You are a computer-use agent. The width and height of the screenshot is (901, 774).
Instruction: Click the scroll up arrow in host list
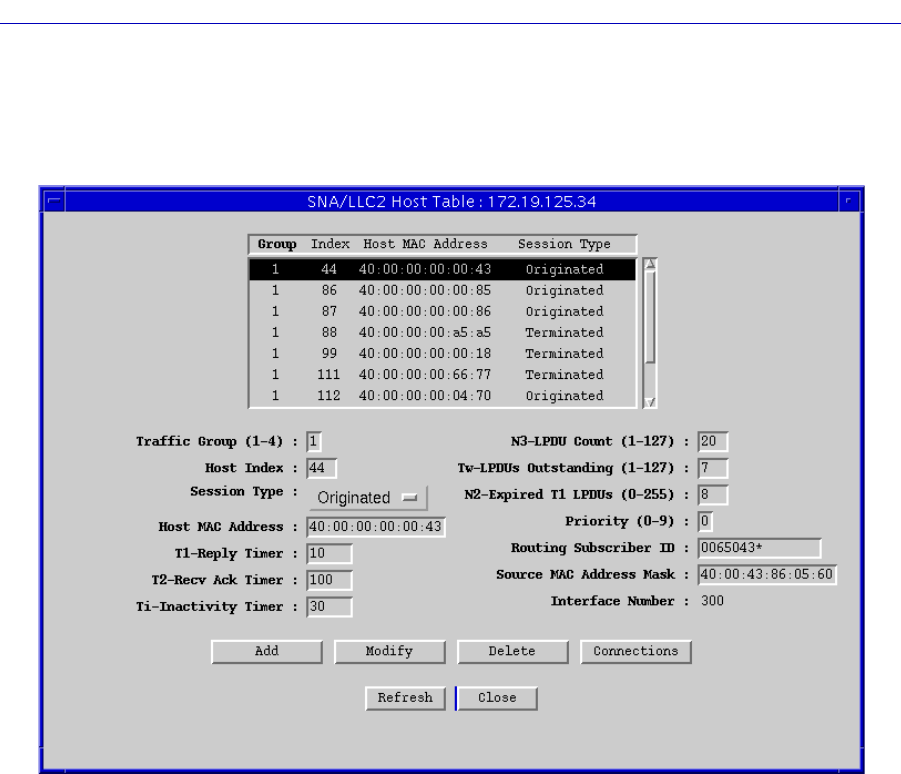click(650, 264)
